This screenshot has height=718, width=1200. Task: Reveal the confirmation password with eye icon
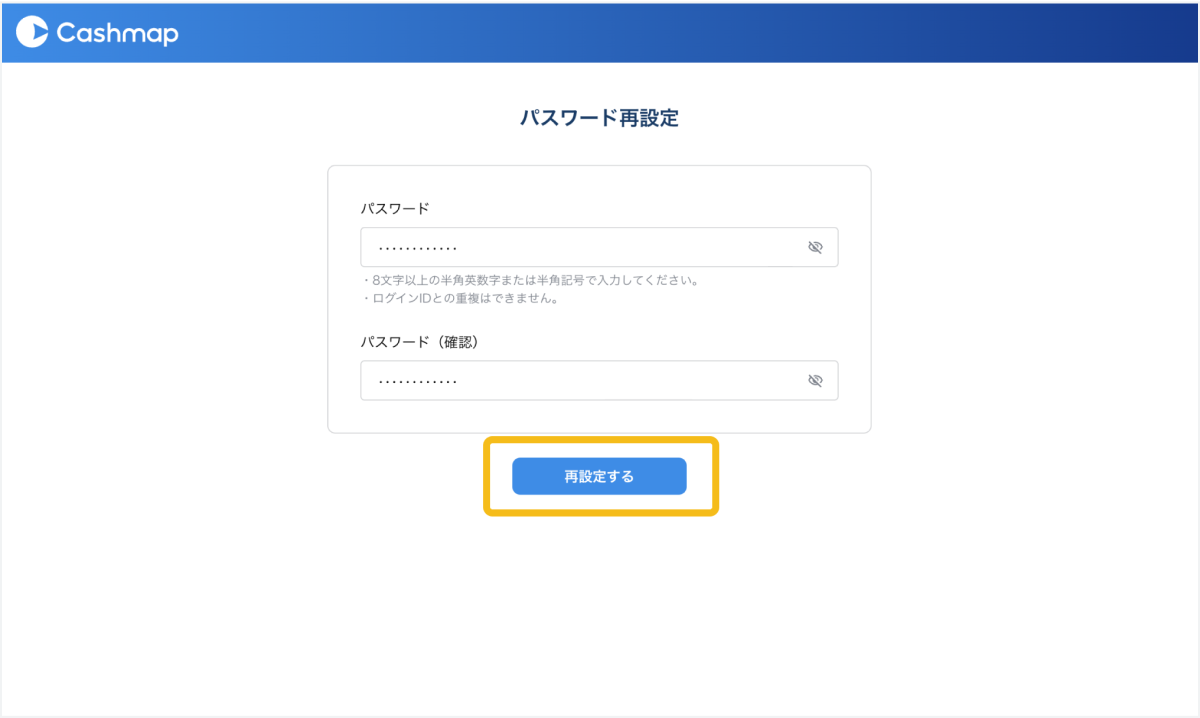tap(815, 380)
